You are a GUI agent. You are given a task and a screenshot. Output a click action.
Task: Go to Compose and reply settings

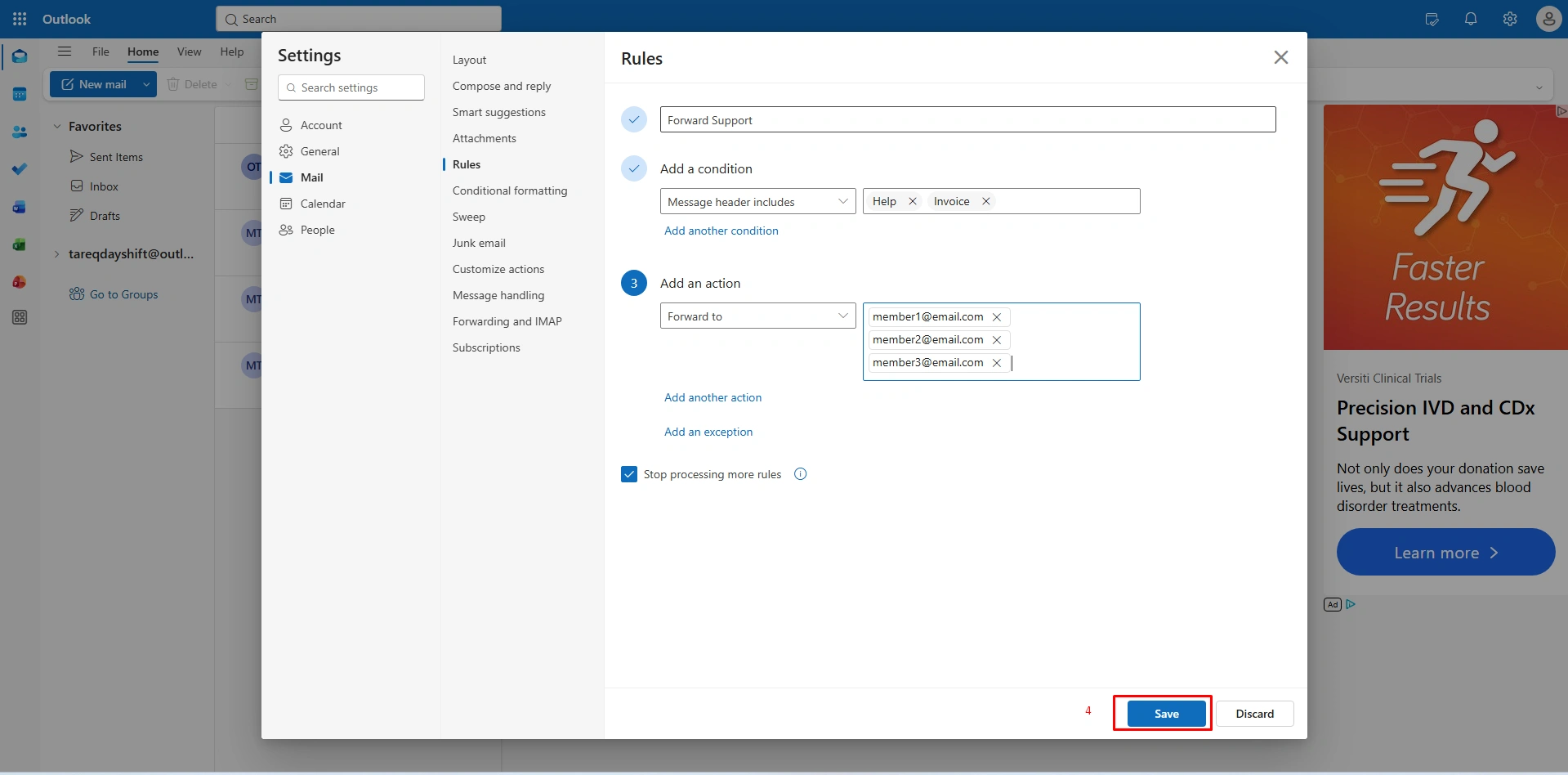502,86
